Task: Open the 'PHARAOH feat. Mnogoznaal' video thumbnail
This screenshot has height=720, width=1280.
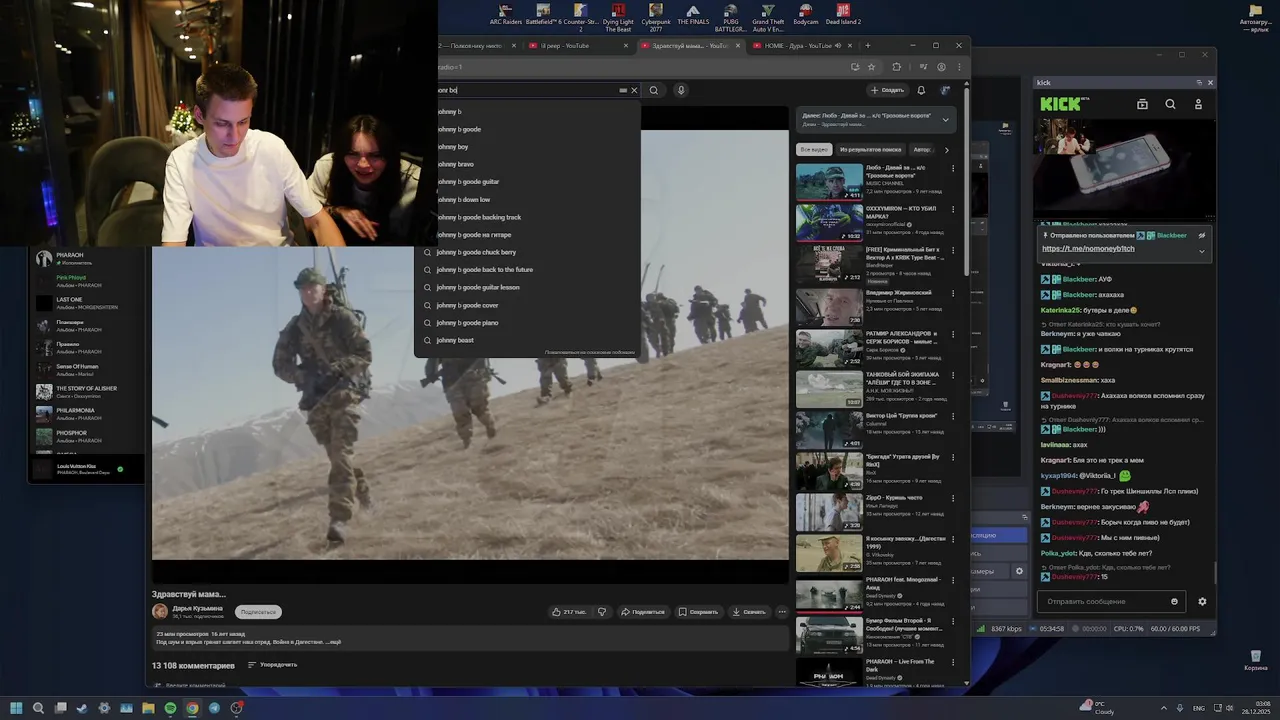Action: 829,594
